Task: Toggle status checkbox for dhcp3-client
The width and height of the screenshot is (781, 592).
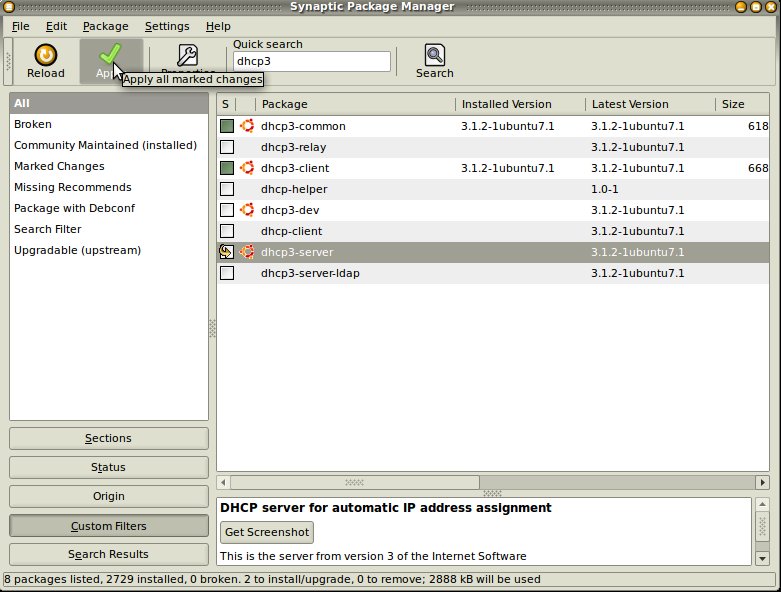Action: (227, 168)
